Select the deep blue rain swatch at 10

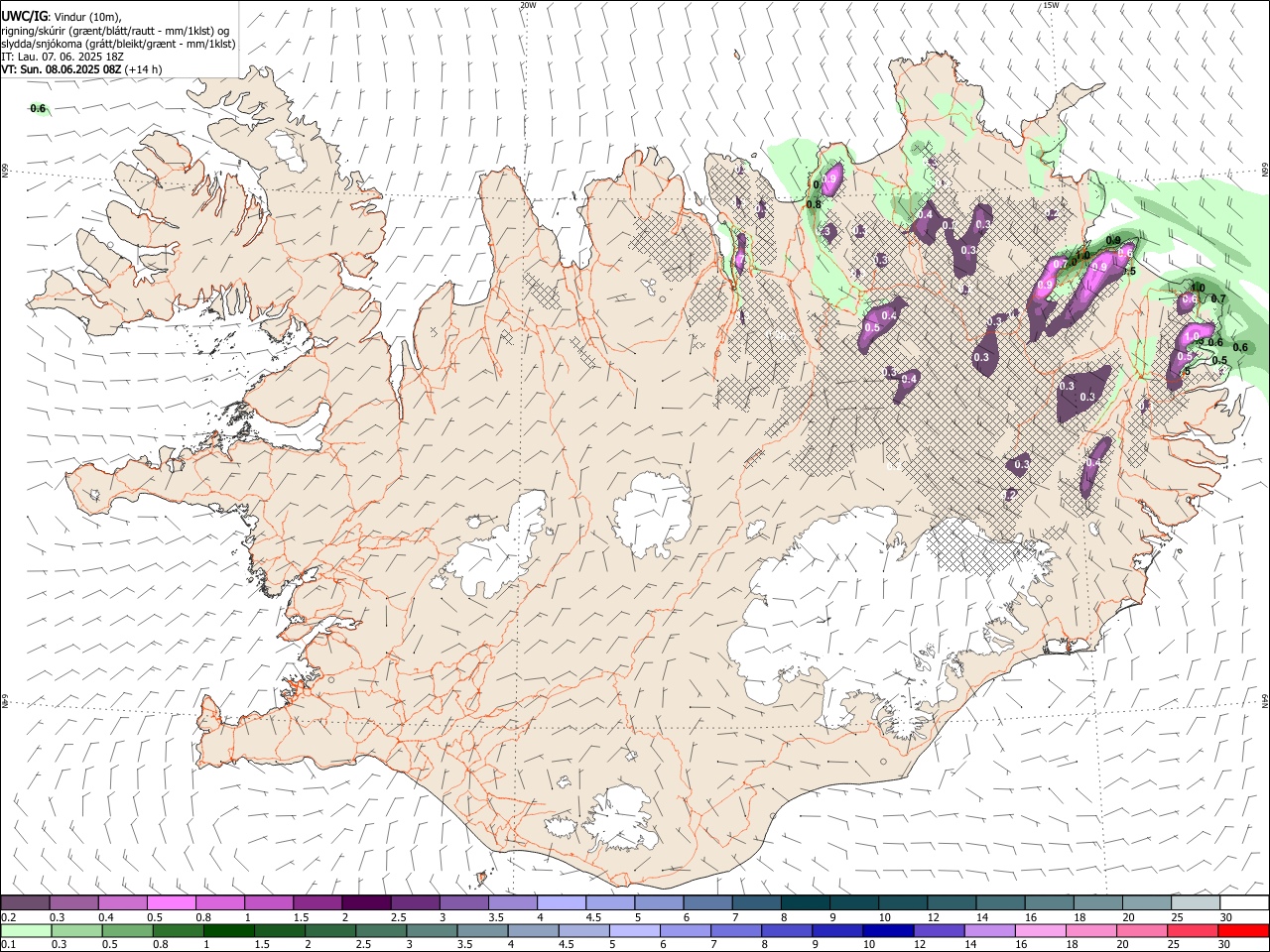click(888, 931)
